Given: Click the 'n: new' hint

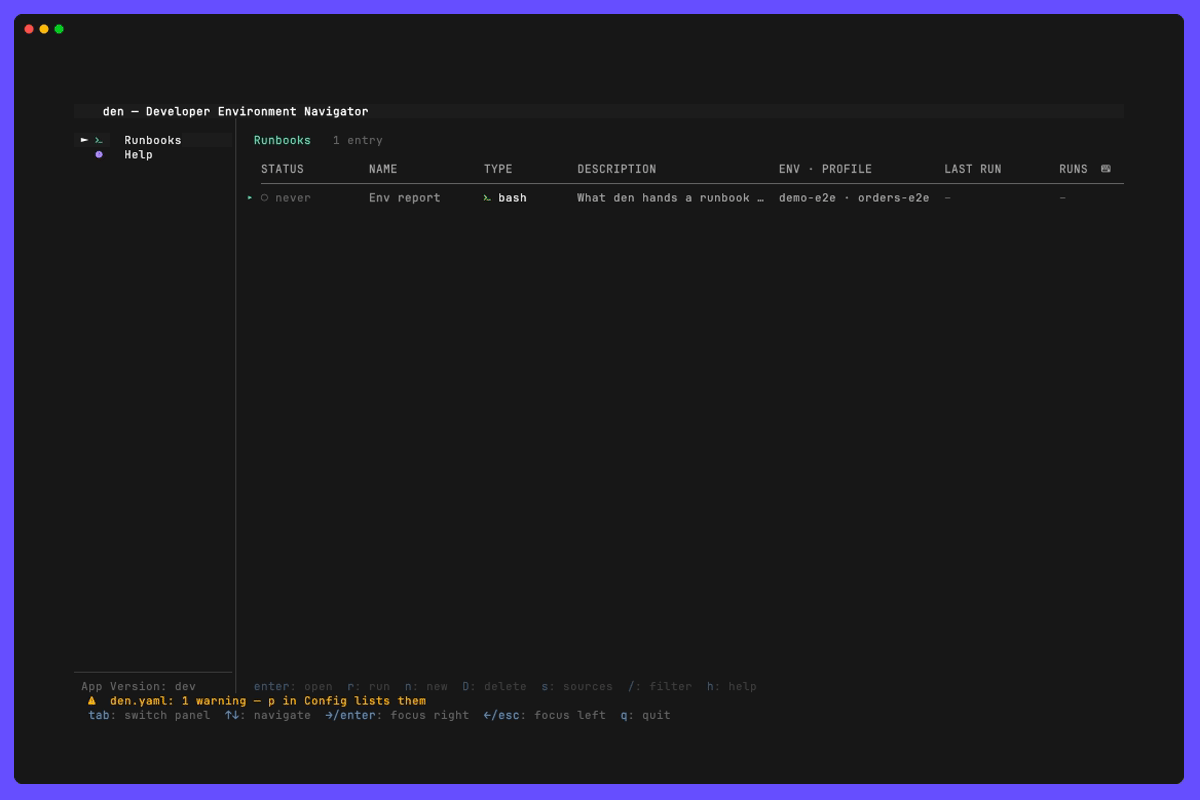Looking at the screenshot, I should click(426, 687).
